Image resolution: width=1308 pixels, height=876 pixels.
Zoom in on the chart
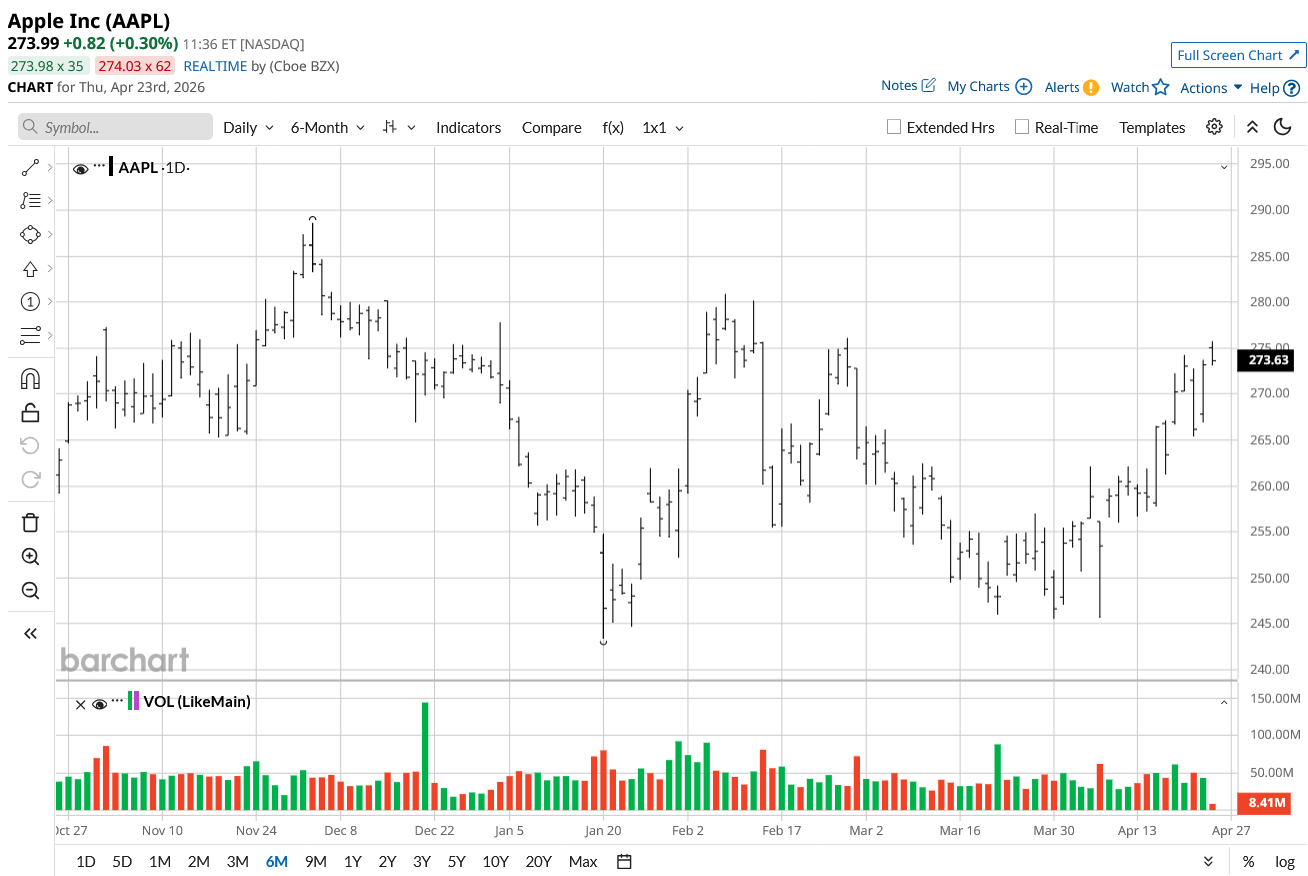30,556
